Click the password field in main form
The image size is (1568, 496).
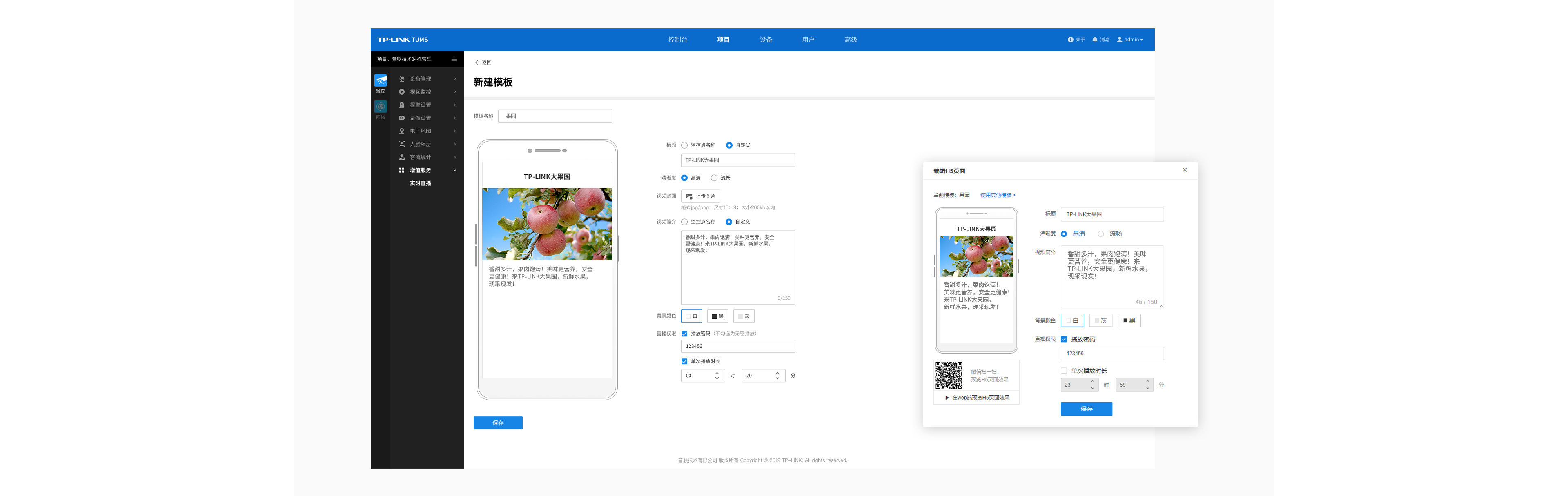pos(738,346)
